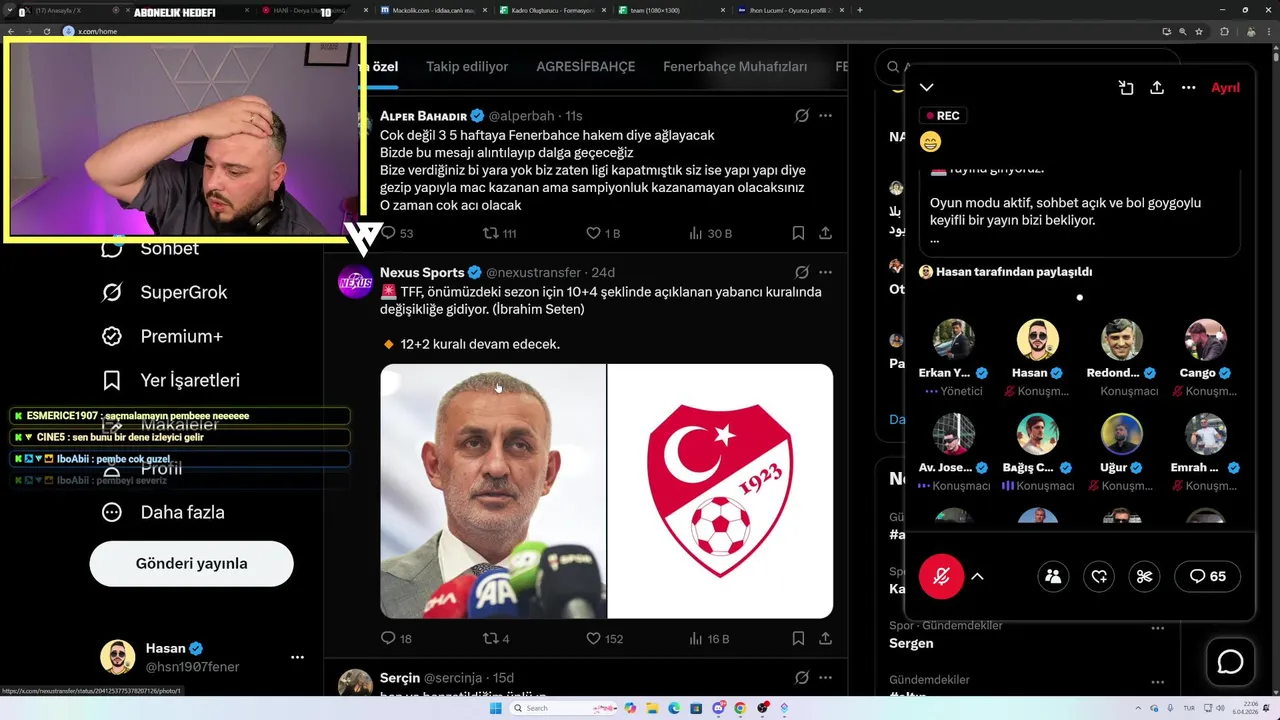Retweet Alper Bahadır's post

point(491,233)
